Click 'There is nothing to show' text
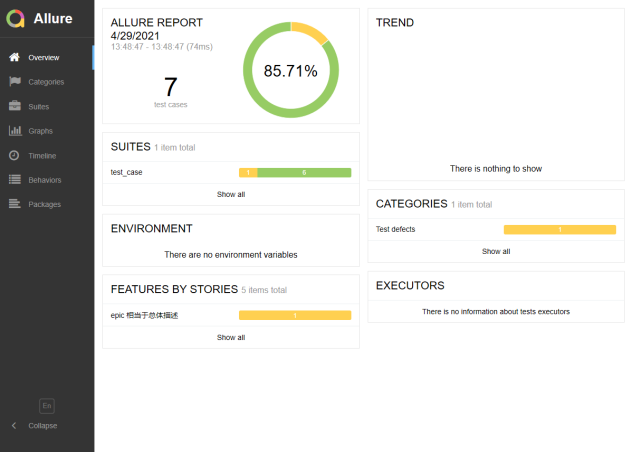Viewport: 632px width, 452px height. coord(496,169)
